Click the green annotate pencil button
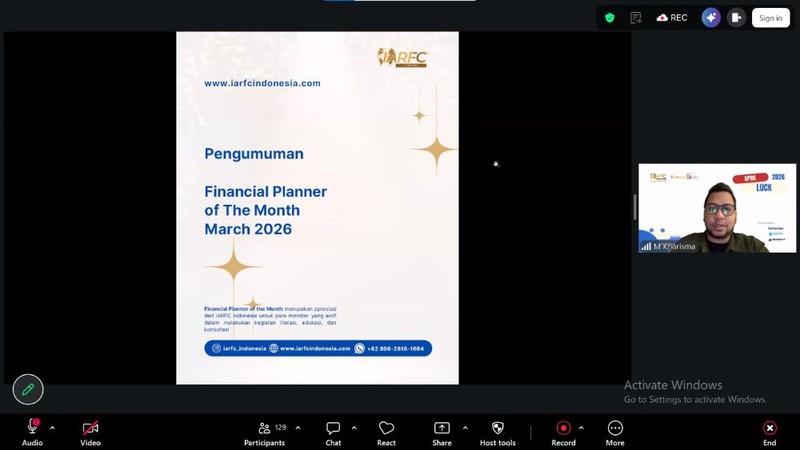 28,390
